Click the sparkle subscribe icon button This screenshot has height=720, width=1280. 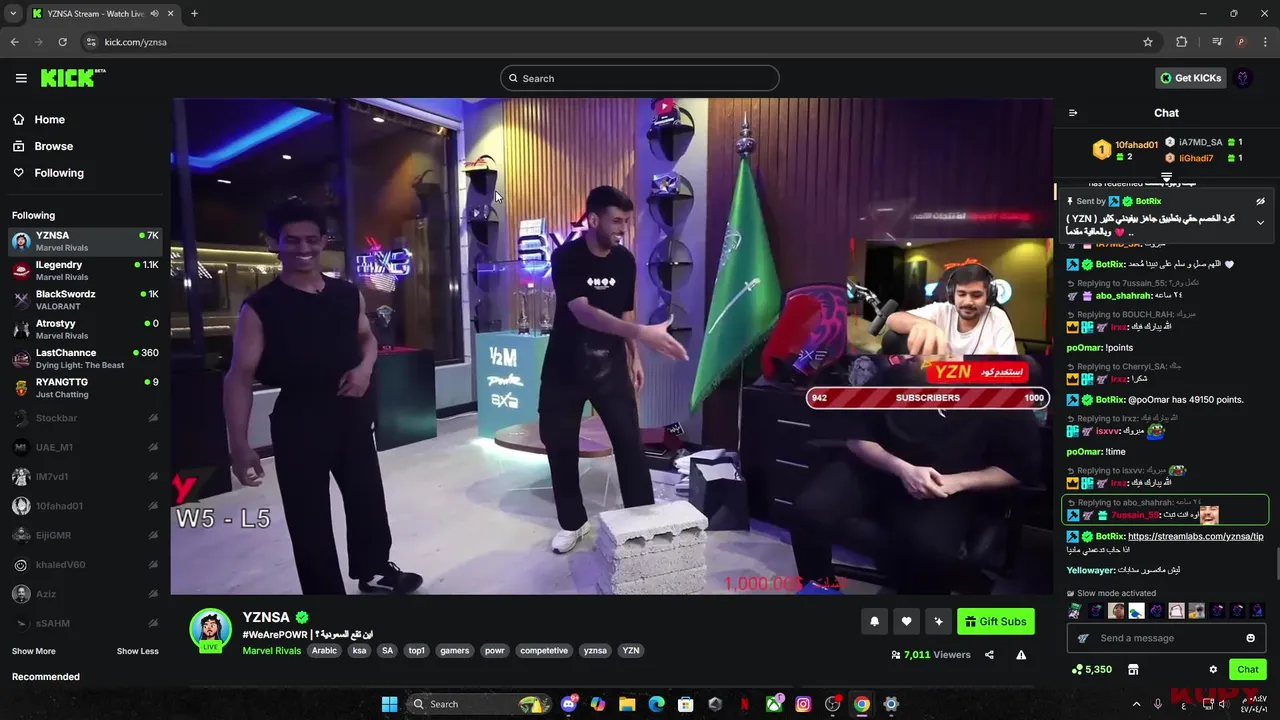click(938, 621)
